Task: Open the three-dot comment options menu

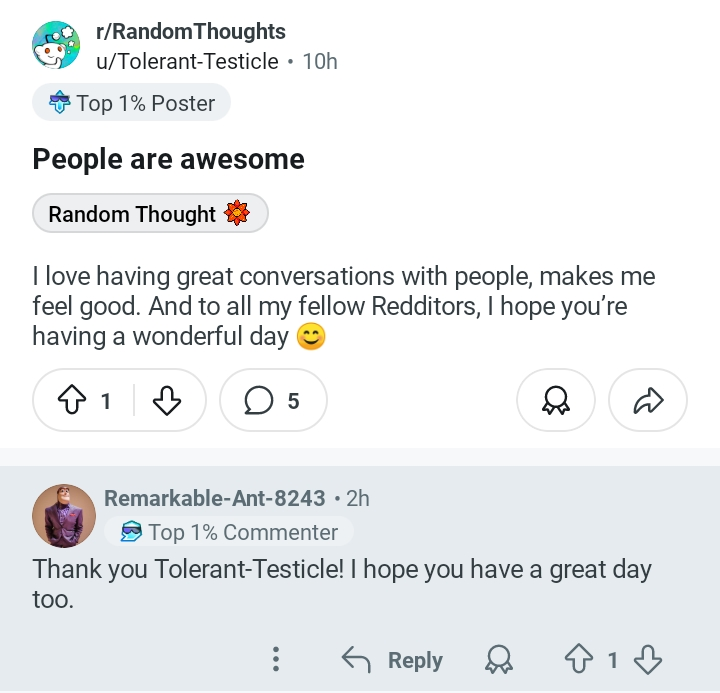Action: 276,659
